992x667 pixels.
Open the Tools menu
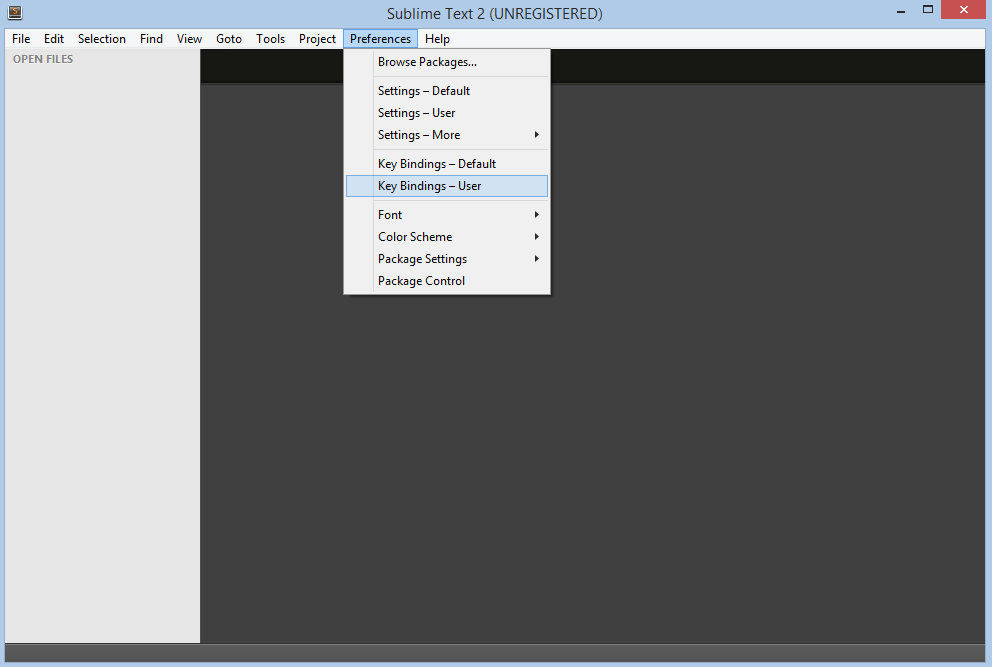point(270,39)
